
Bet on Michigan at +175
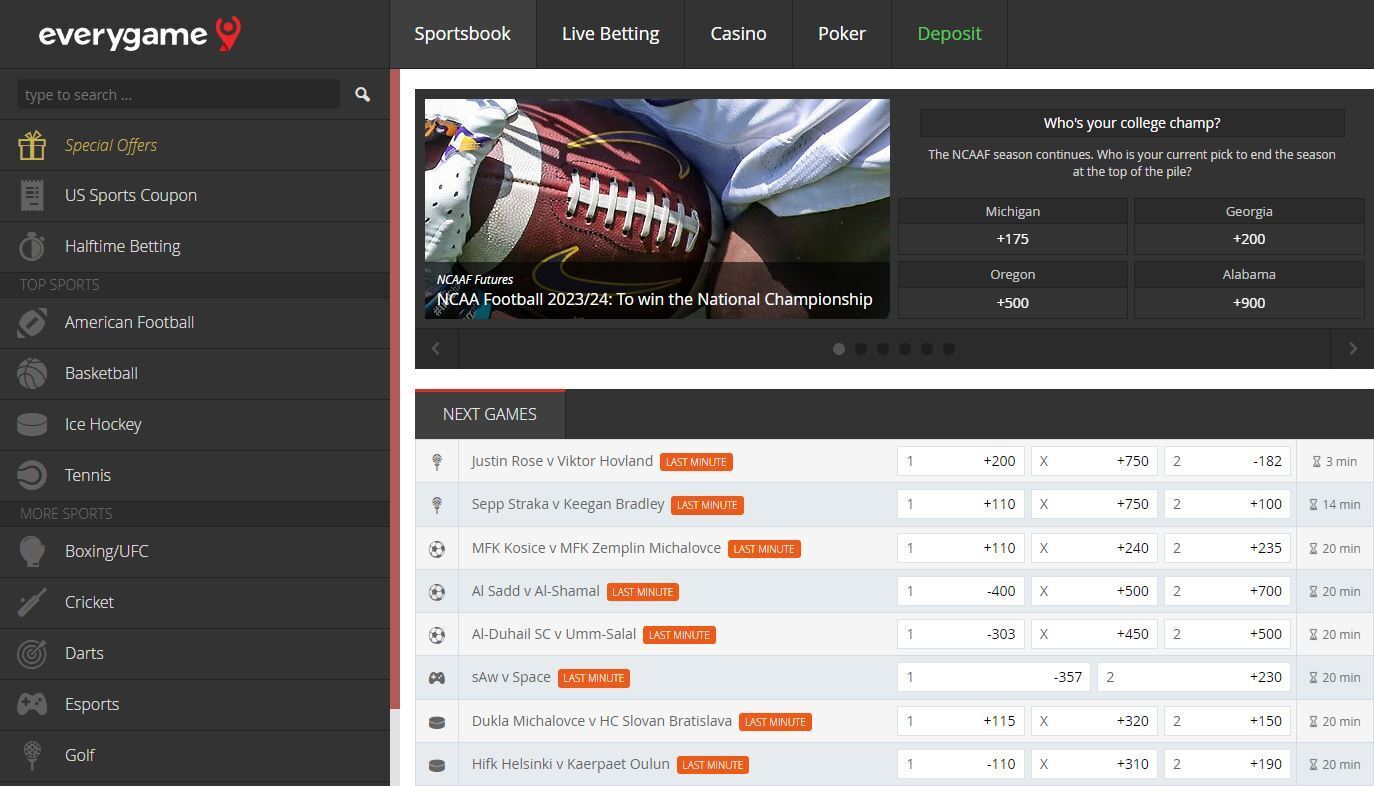point(1012,238)
